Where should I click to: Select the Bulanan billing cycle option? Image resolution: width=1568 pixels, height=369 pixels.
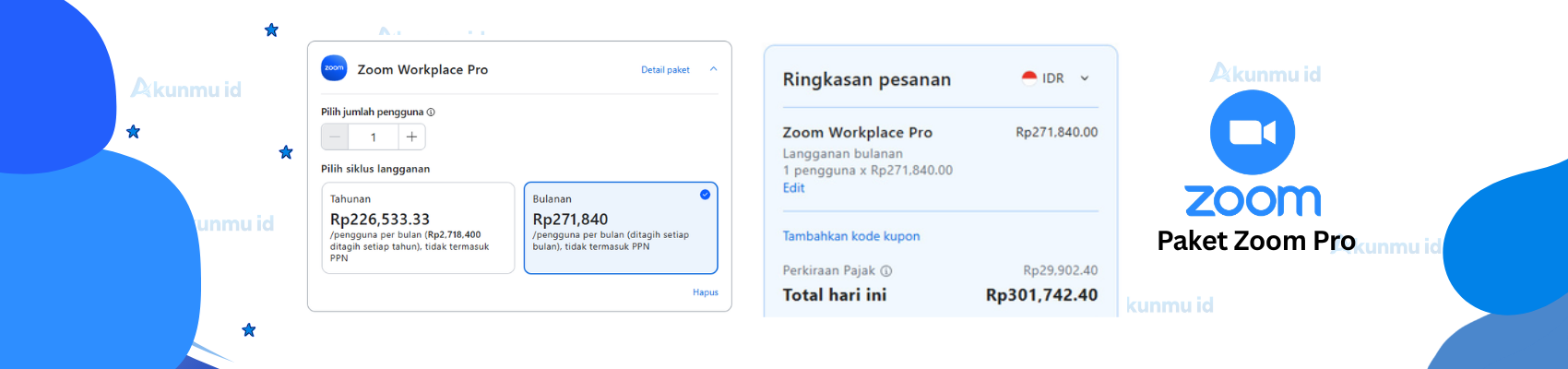pos(621,228)
